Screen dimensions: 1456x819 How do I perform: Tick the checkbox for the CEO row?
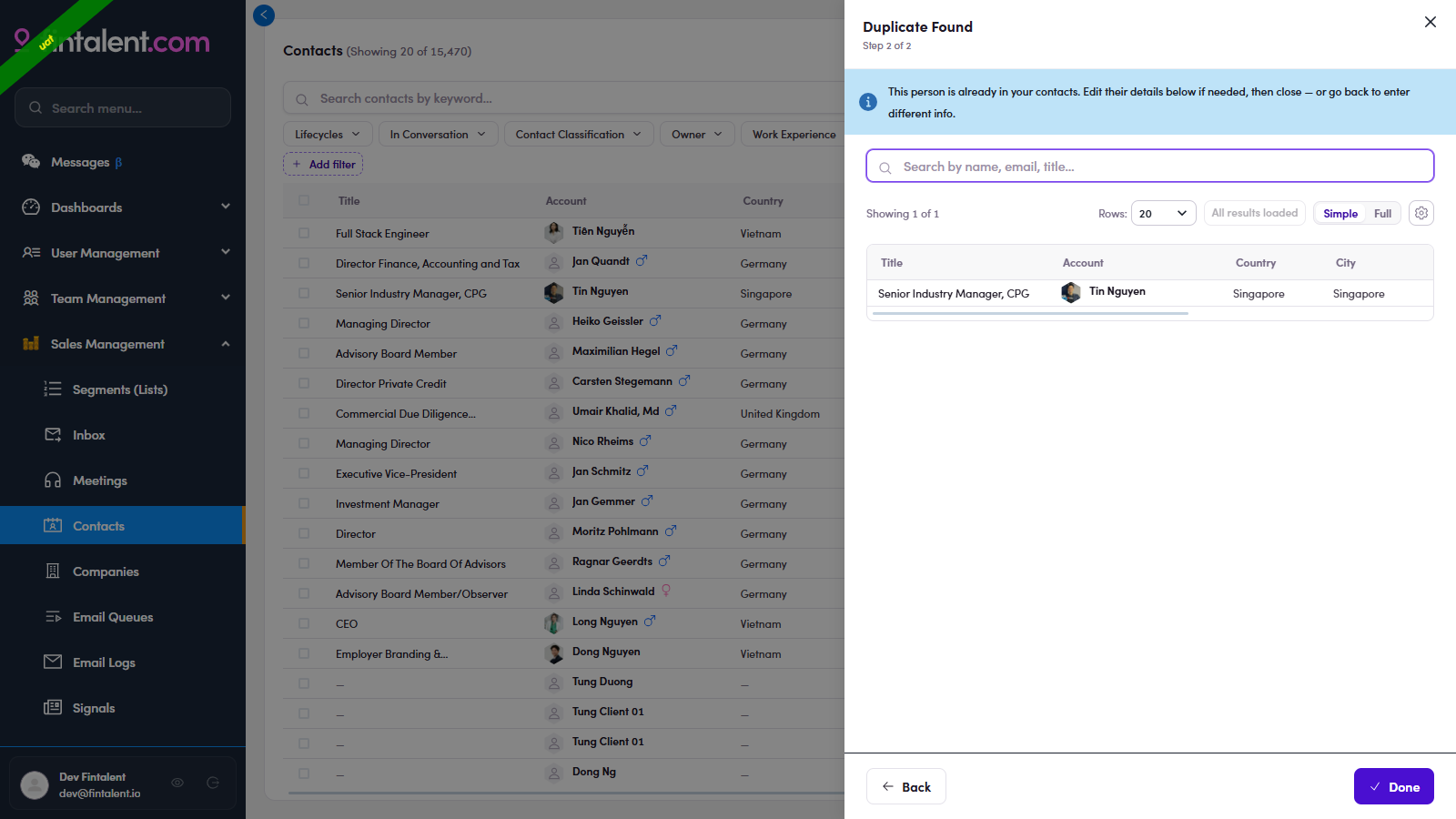[304, 623]
